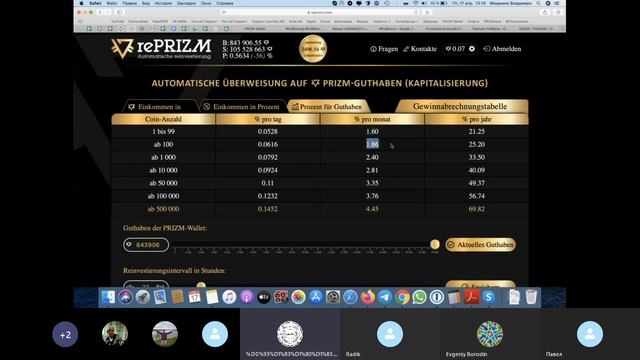640x360 pixels.
Task: Open 1Password from the dock
Action: tap(437, 298)
